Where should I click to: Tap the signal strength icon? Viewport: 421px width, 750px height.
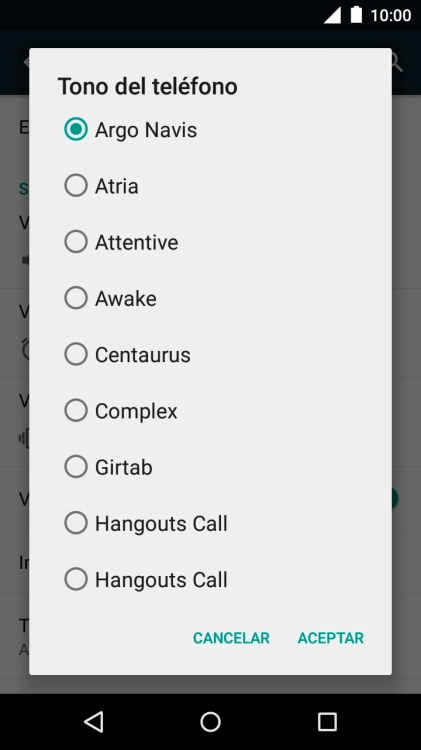(x=332, y=15)
